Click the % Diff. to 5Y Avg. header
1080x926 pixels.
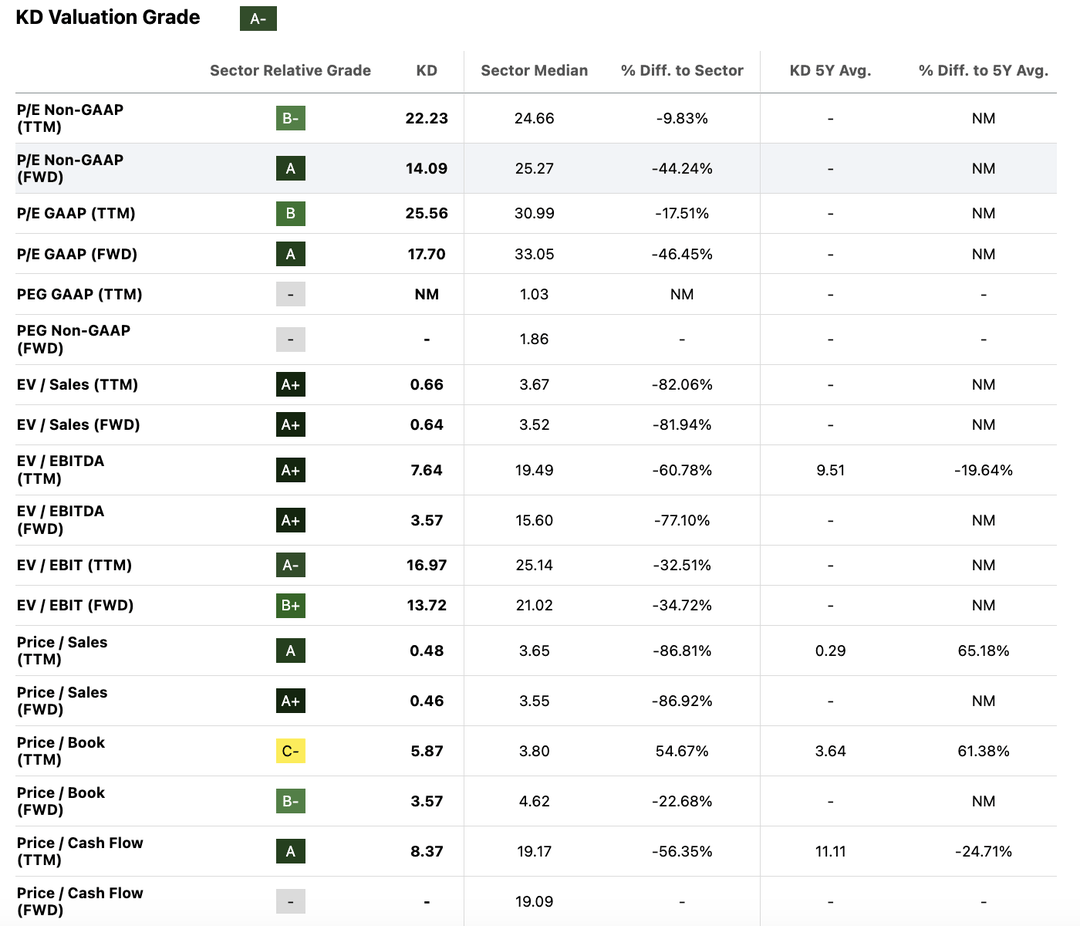point(983,71)
